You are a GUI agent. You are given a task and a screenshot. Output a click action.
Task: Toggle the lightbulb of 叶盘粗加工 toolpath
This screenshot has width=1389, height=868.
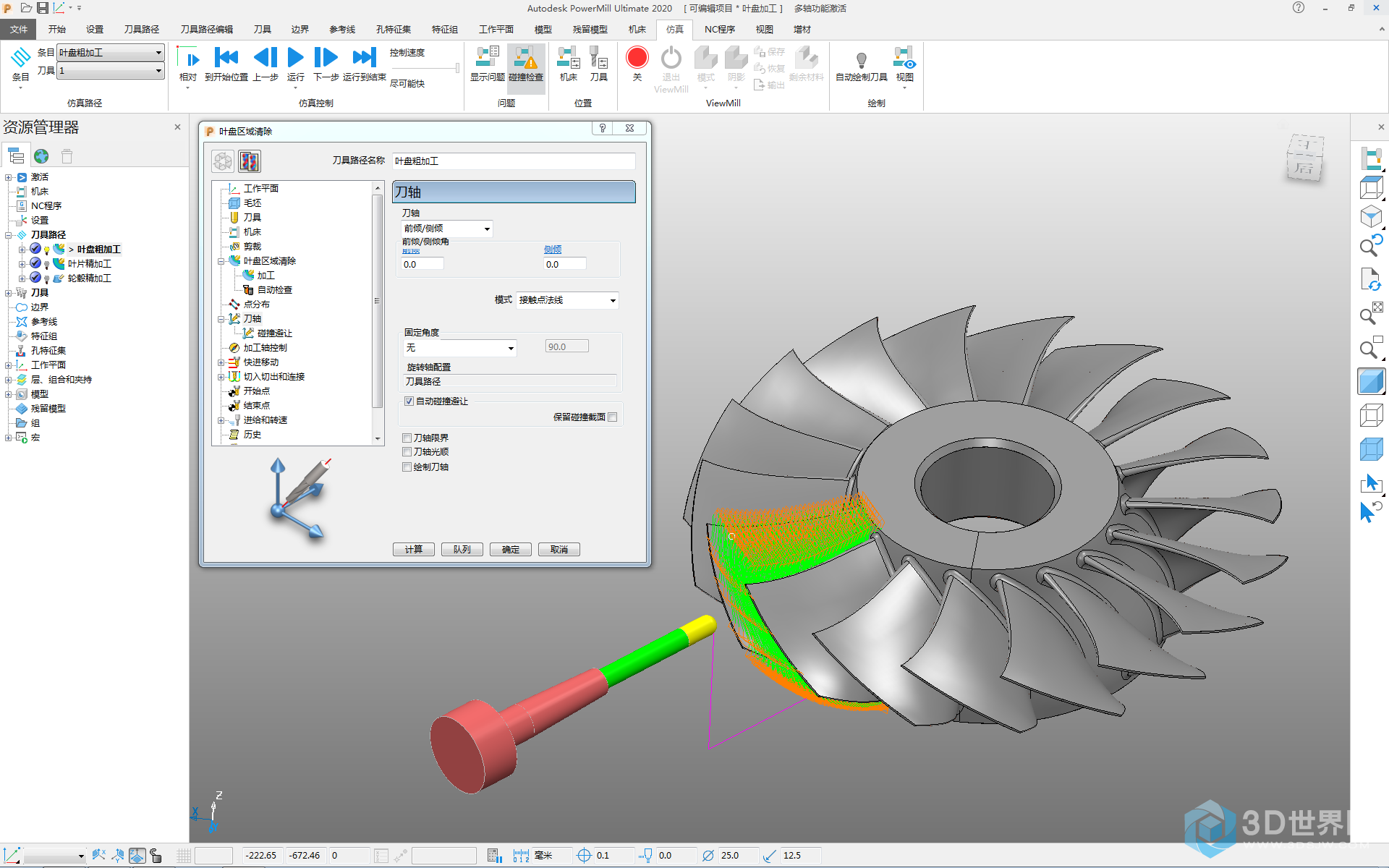pyautogui.click(x=47, y=250)
